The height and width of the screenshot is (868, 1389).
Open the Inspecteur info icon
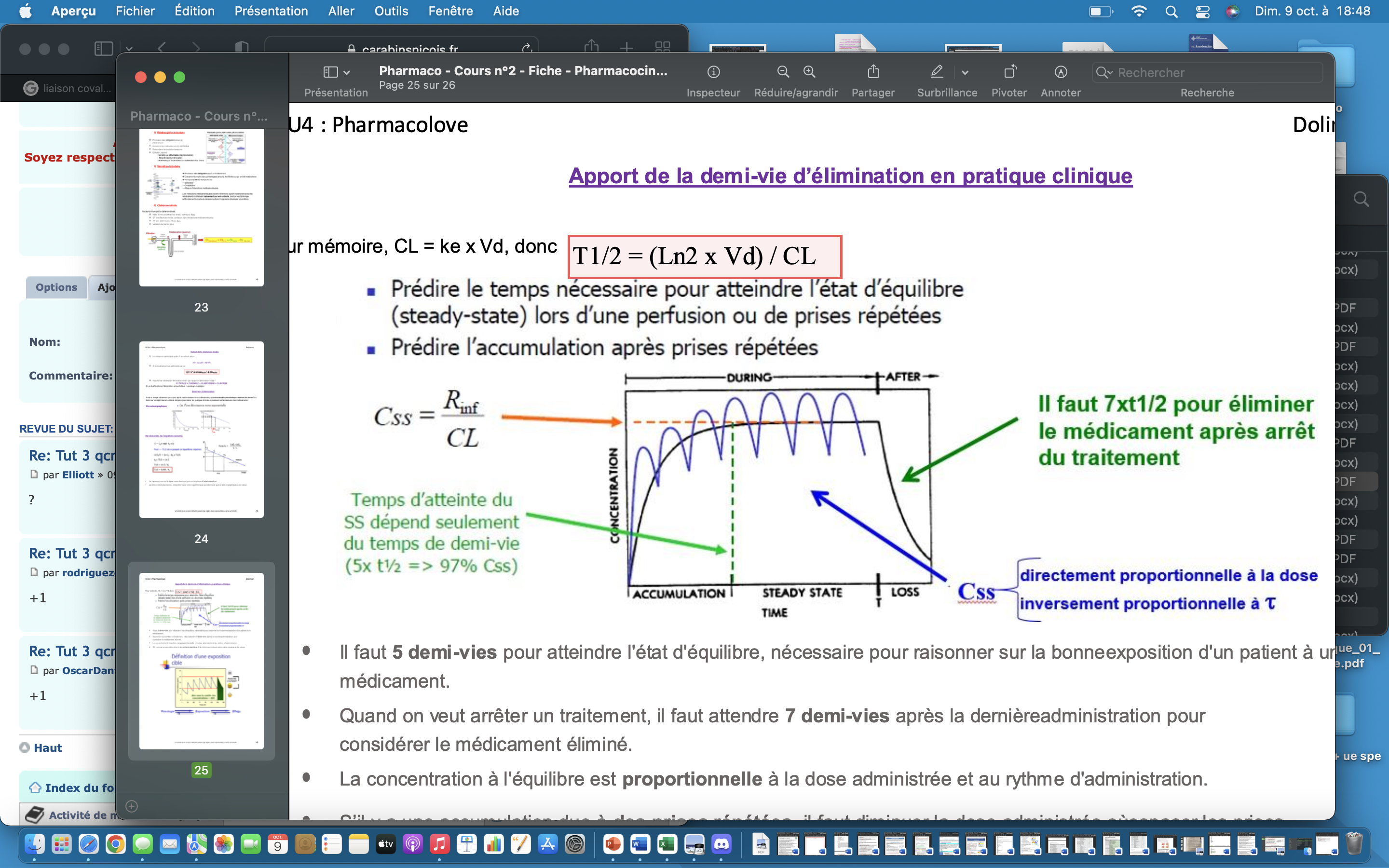713,72
